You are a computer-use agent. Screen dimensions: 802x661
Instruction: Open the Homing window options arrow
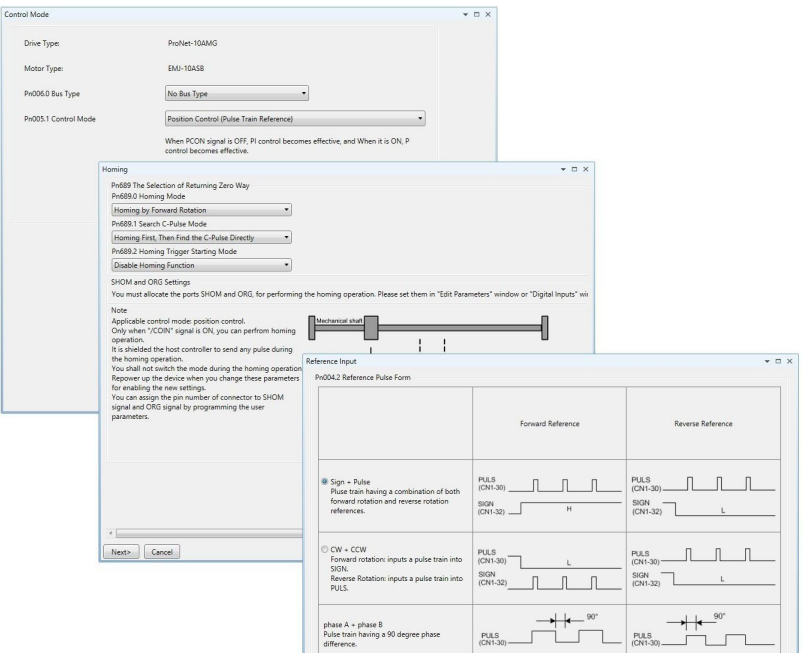[x=563, y=169]
